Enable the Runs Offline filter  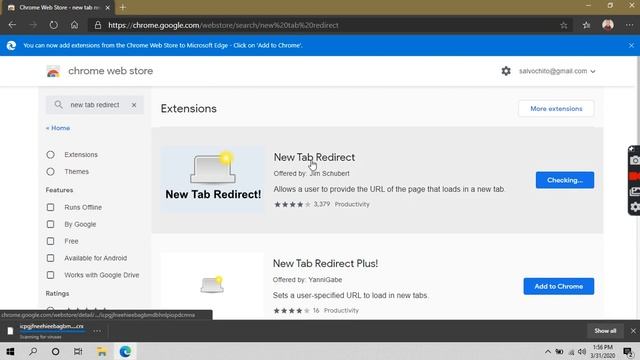[50, 207]
